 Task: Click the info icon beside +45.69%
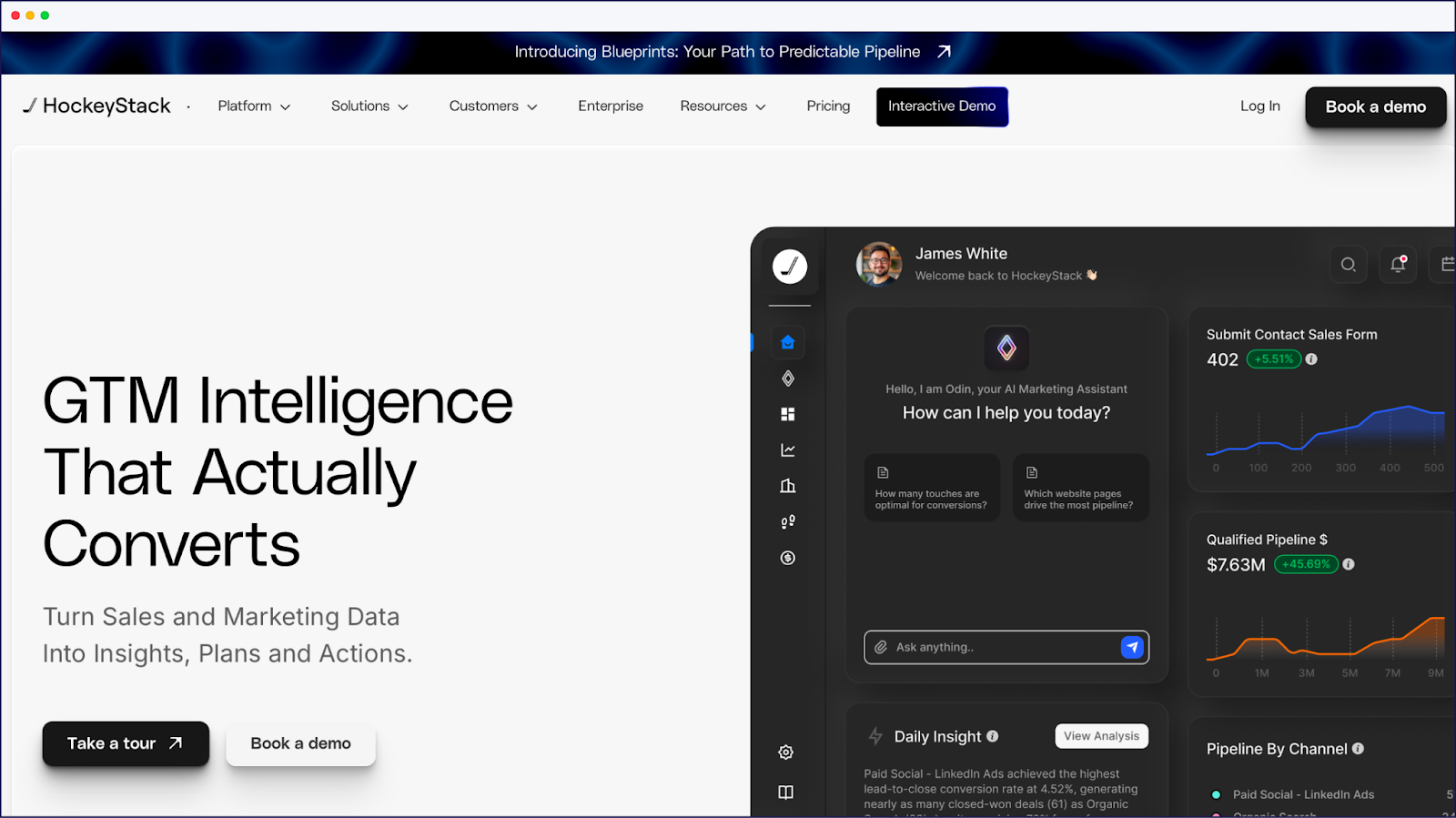tap(1349, 564)
